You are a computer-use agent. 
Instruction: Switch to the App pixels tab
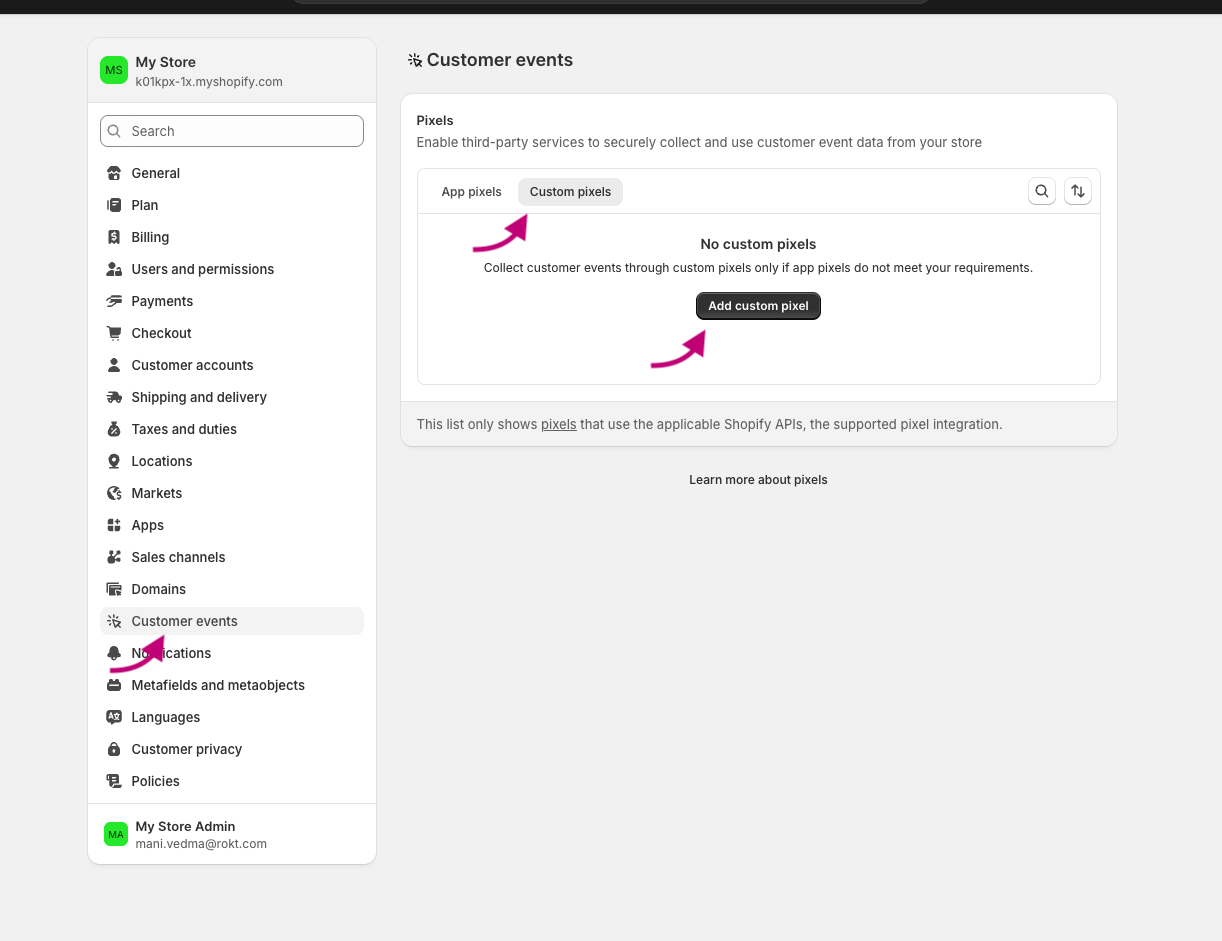coord(471,191)
